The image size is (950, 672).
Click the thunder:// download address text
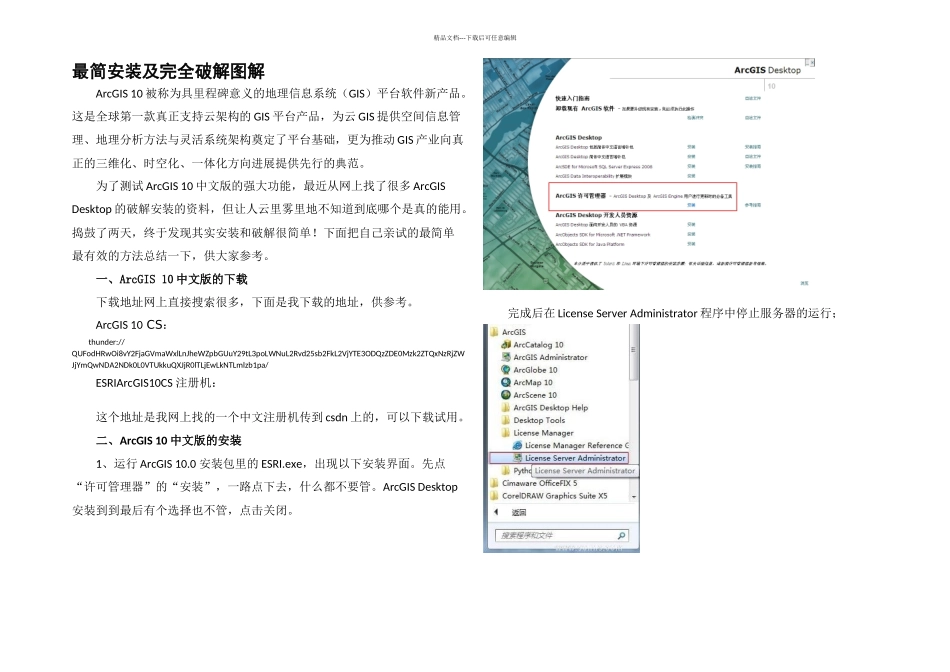(x=268, y=354)
